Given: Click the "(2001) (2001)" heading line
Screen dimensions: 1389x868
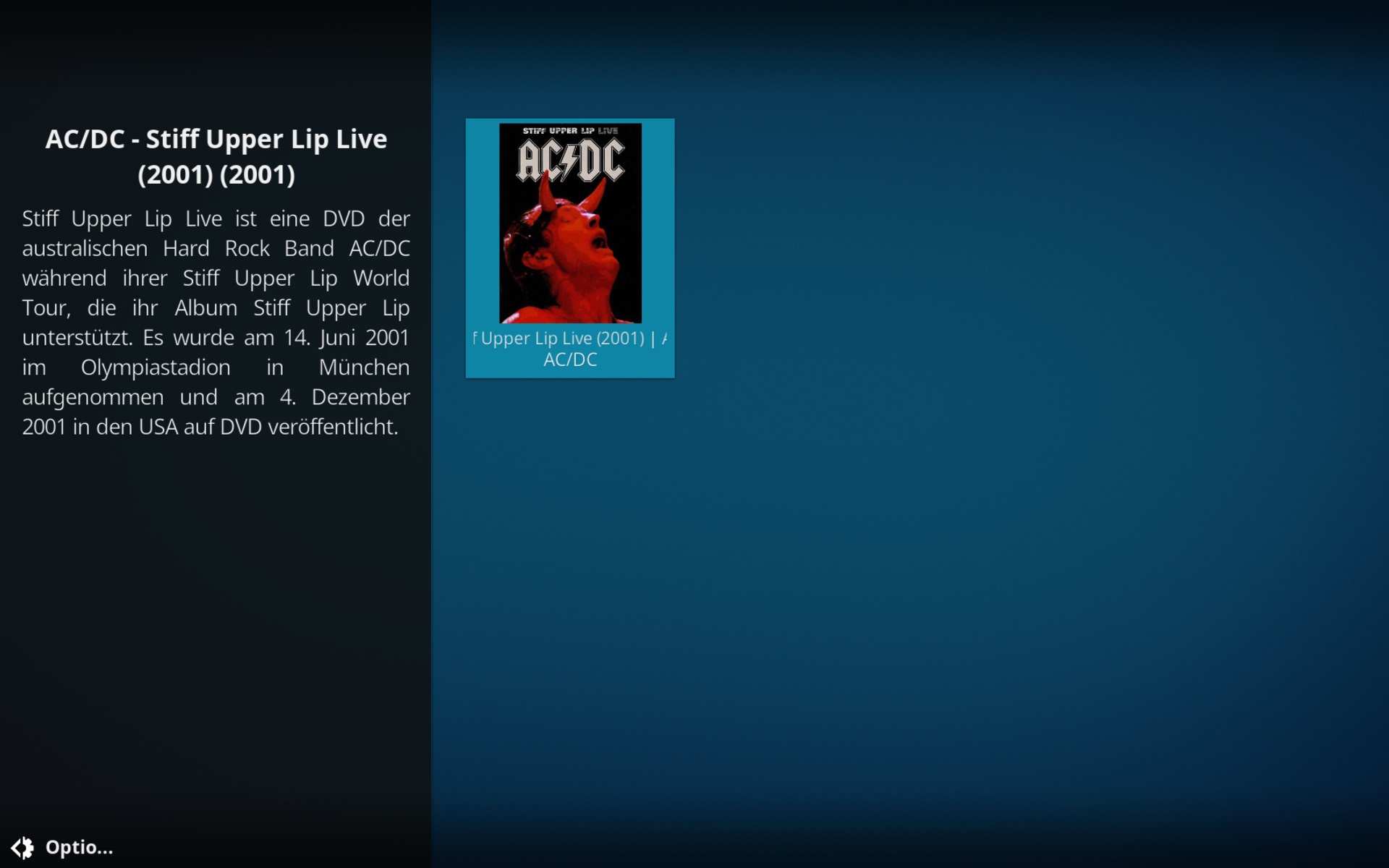Looking at the screenshot, I should pyautogui.click(x=216, y=174).
